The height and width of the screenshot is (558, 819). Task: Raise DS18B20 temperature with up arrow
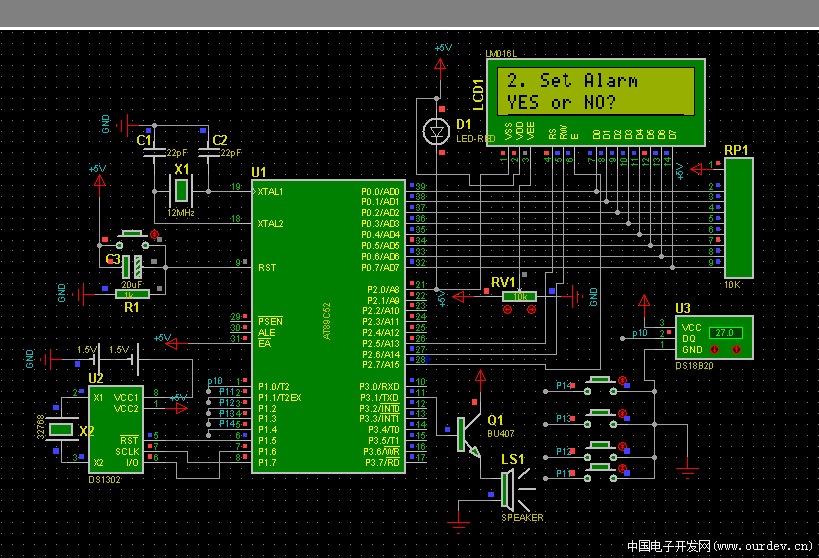736,349
